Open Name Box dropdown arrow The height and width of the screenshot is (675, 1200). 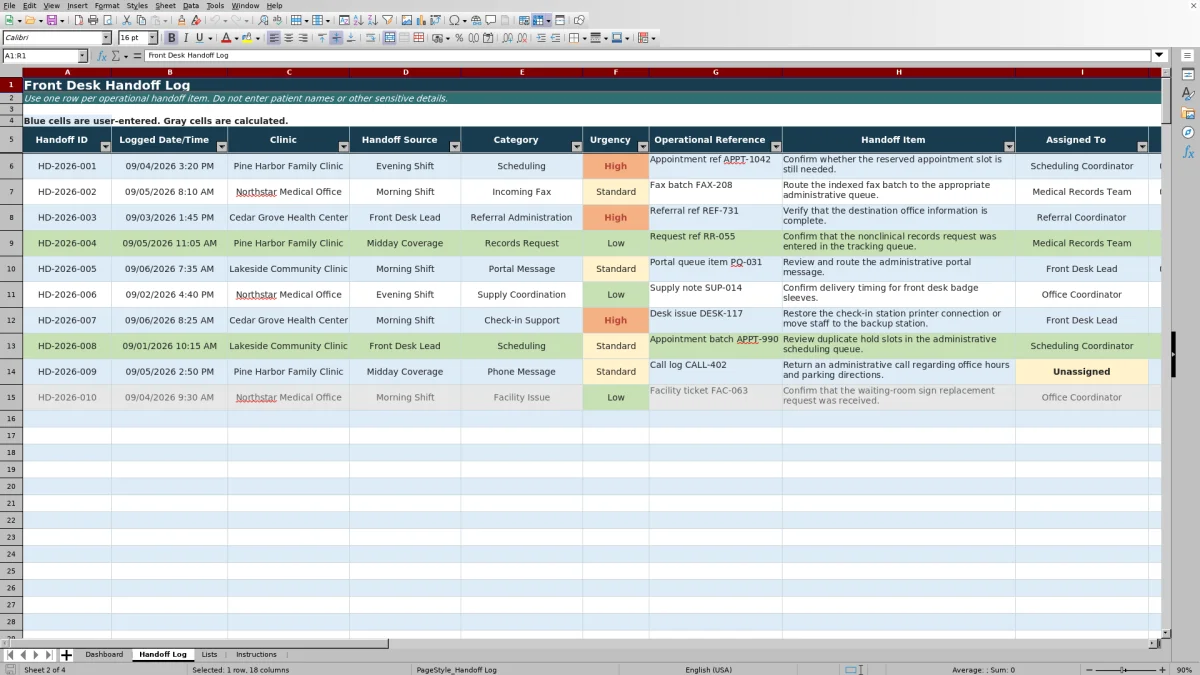pos(83,56)
